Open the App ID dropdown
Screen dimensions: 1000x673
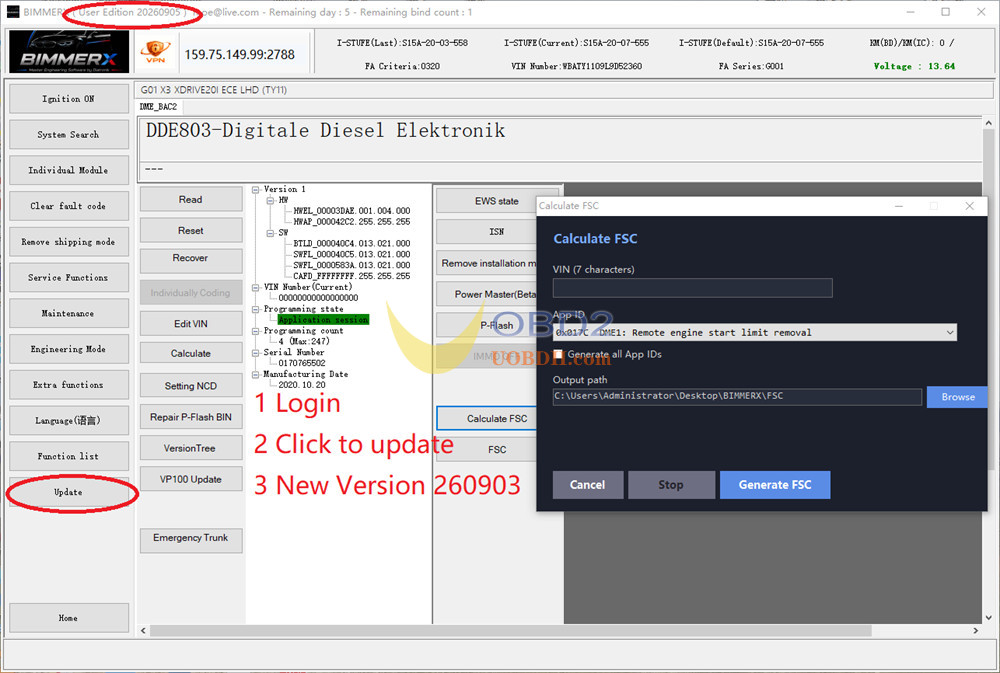(x=754, y=332)
